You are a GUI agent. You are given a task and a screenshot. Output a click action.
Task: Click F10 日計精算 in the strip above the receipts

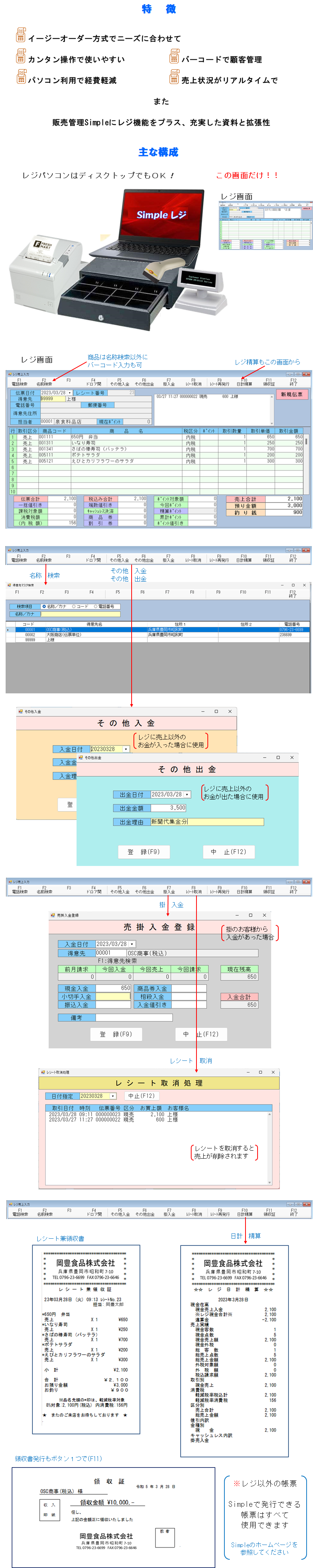coord(244,1211)
